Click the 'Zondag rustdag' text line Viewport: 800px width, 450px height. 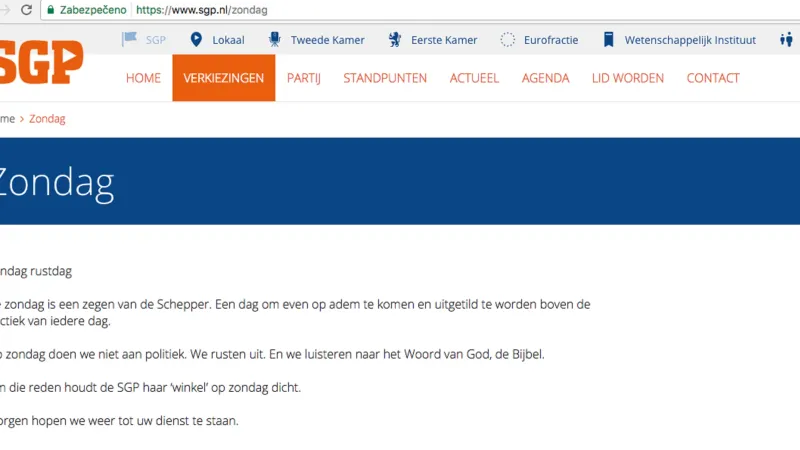click(x=36, y=271)
